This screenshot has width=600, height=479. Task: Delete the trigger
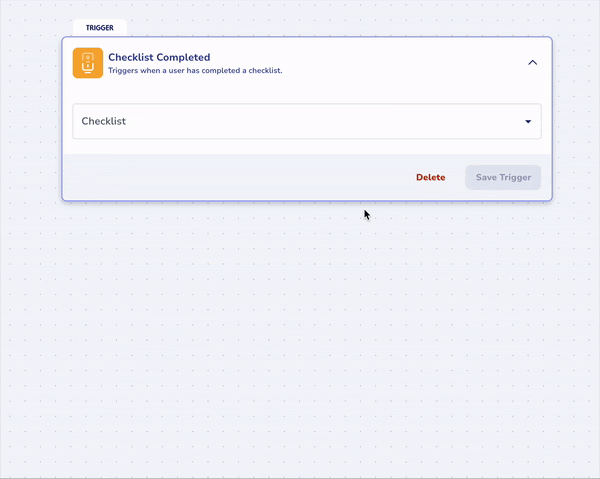tap(430, 178)
